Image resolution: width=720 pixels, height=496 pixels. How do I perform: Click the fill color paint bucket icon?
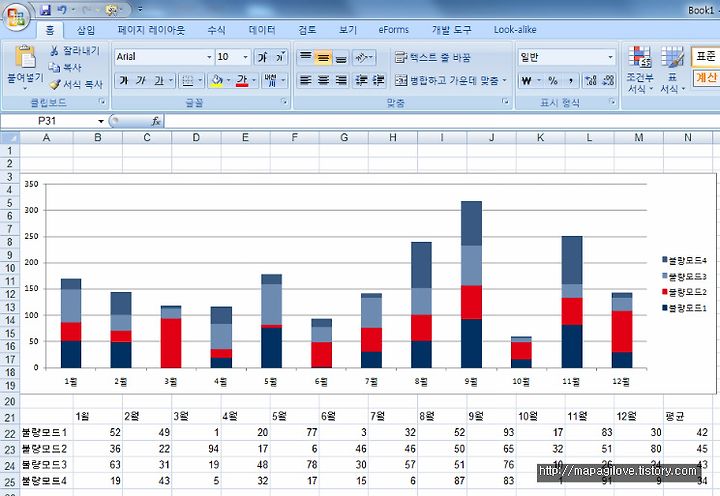tap(216, 81)
